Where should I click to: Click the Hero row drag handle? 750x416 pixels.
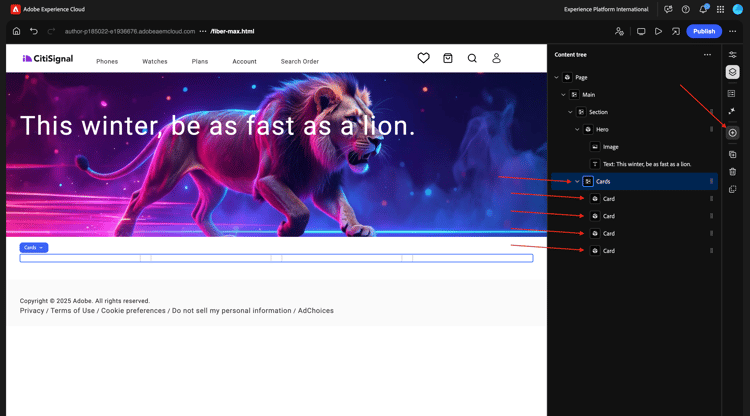pos(711,129)
